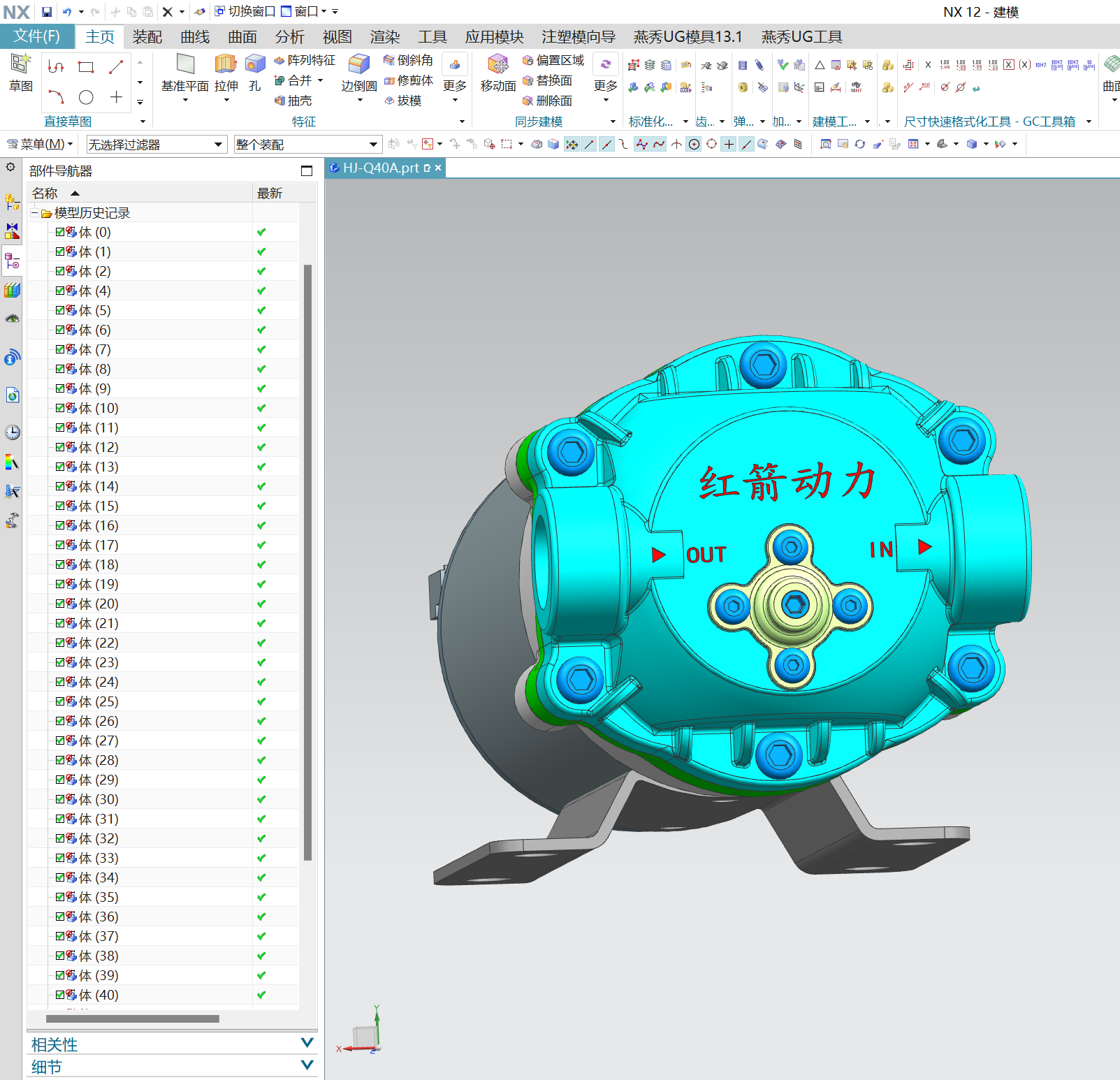Expand the 特征 group options arrow

point(462,122)
